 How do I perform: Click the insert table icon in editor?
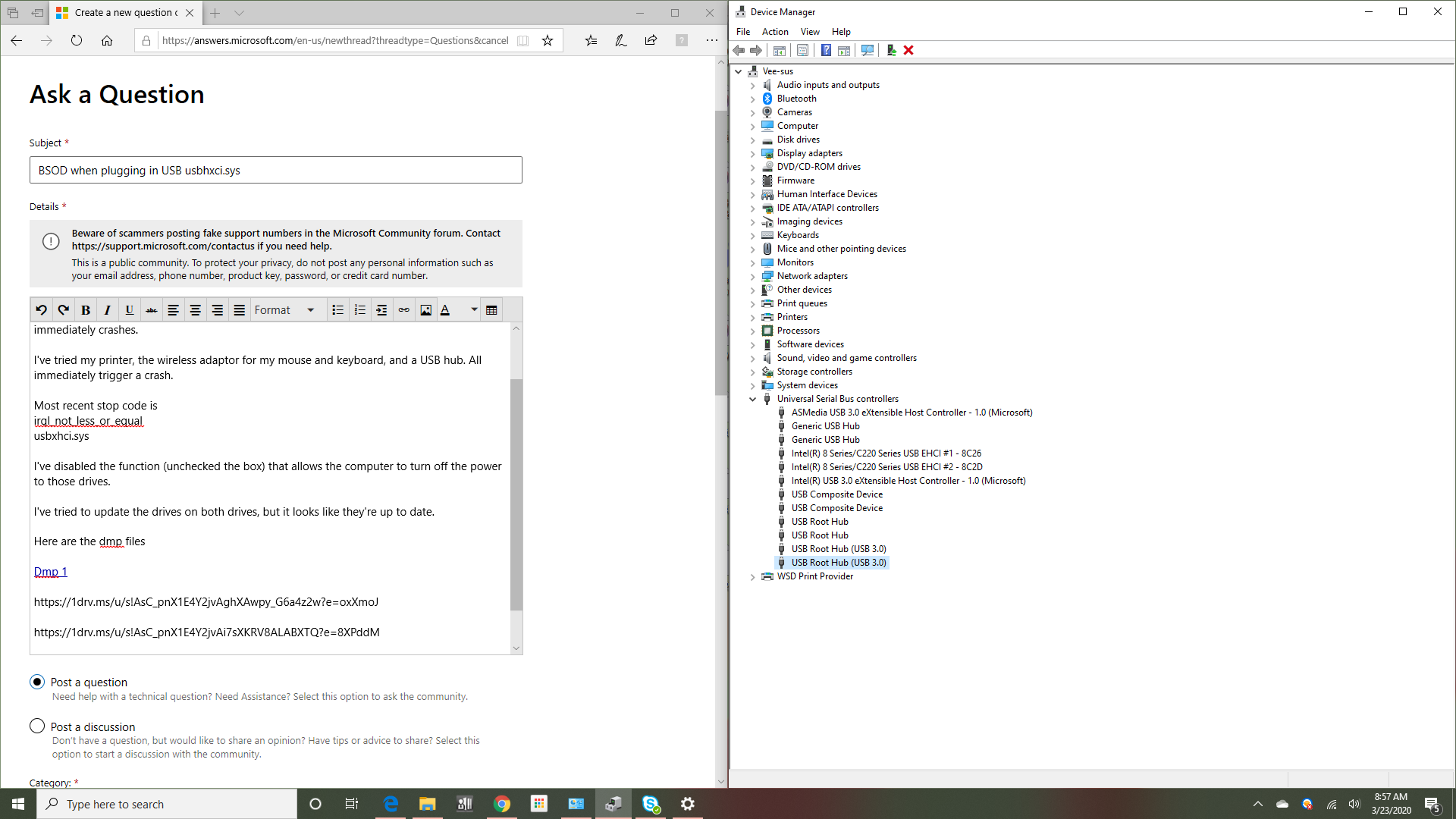coord(491,310)
